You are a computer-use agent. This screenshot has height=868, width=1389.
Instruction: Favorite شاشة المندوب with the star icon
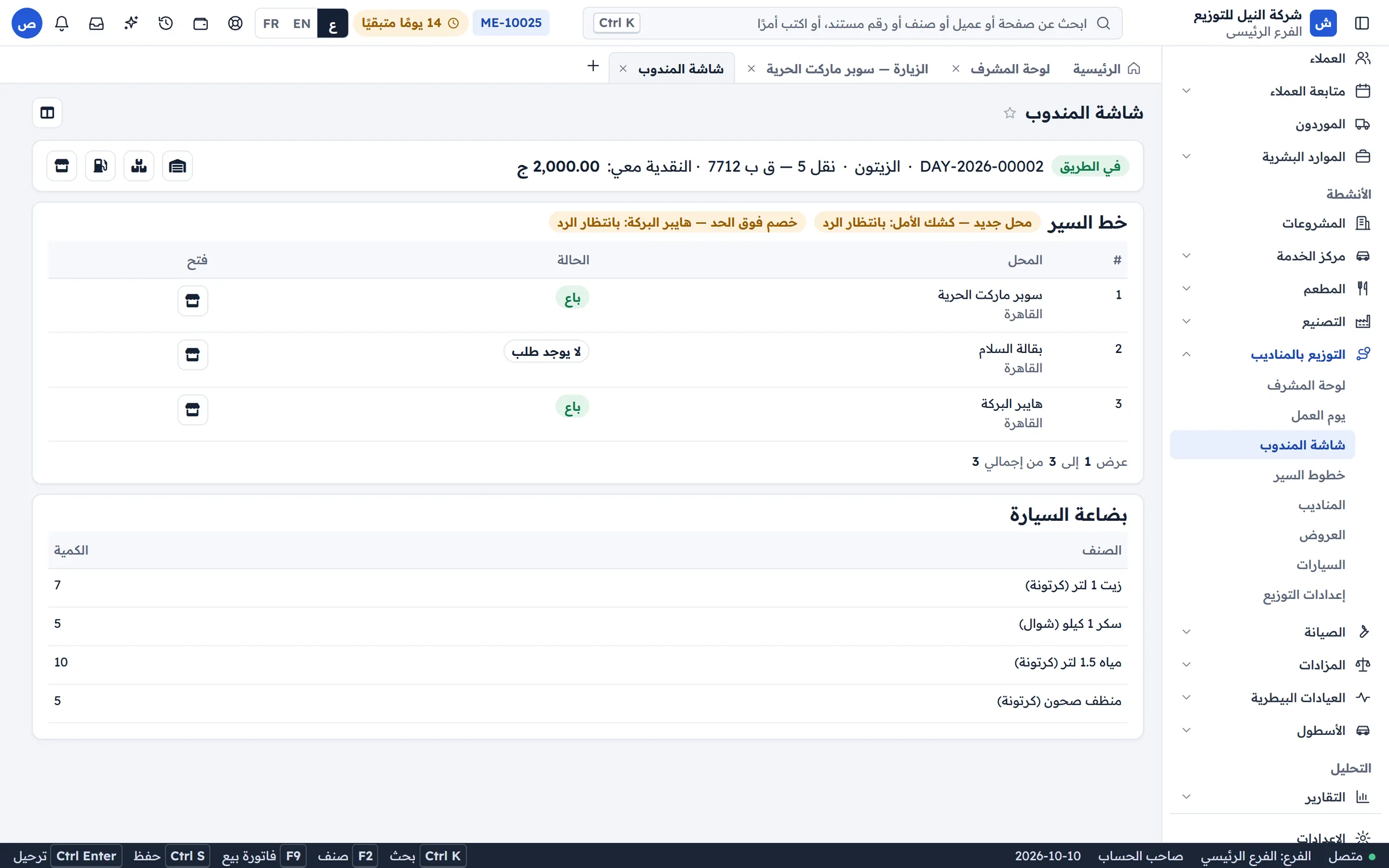pyautogui.click(x=1009, y=113)
